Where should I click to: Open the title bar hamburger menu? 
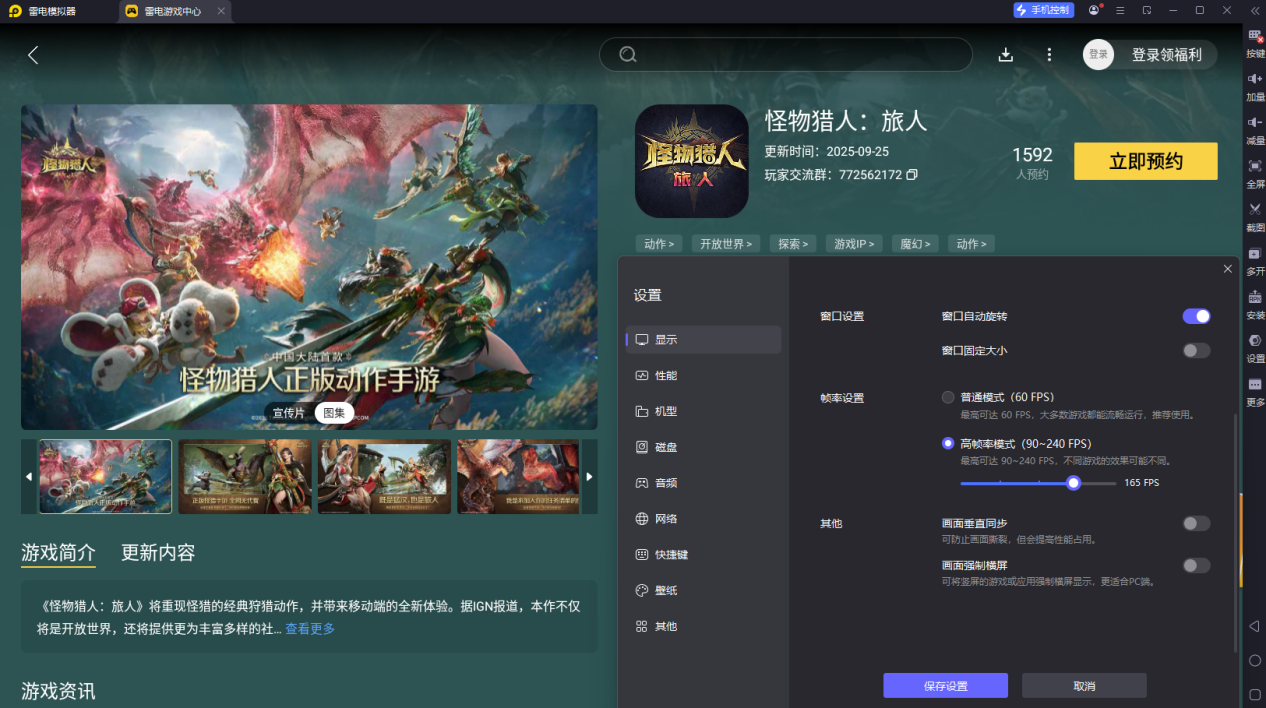pyautogui.click(x=1120, y=10)
